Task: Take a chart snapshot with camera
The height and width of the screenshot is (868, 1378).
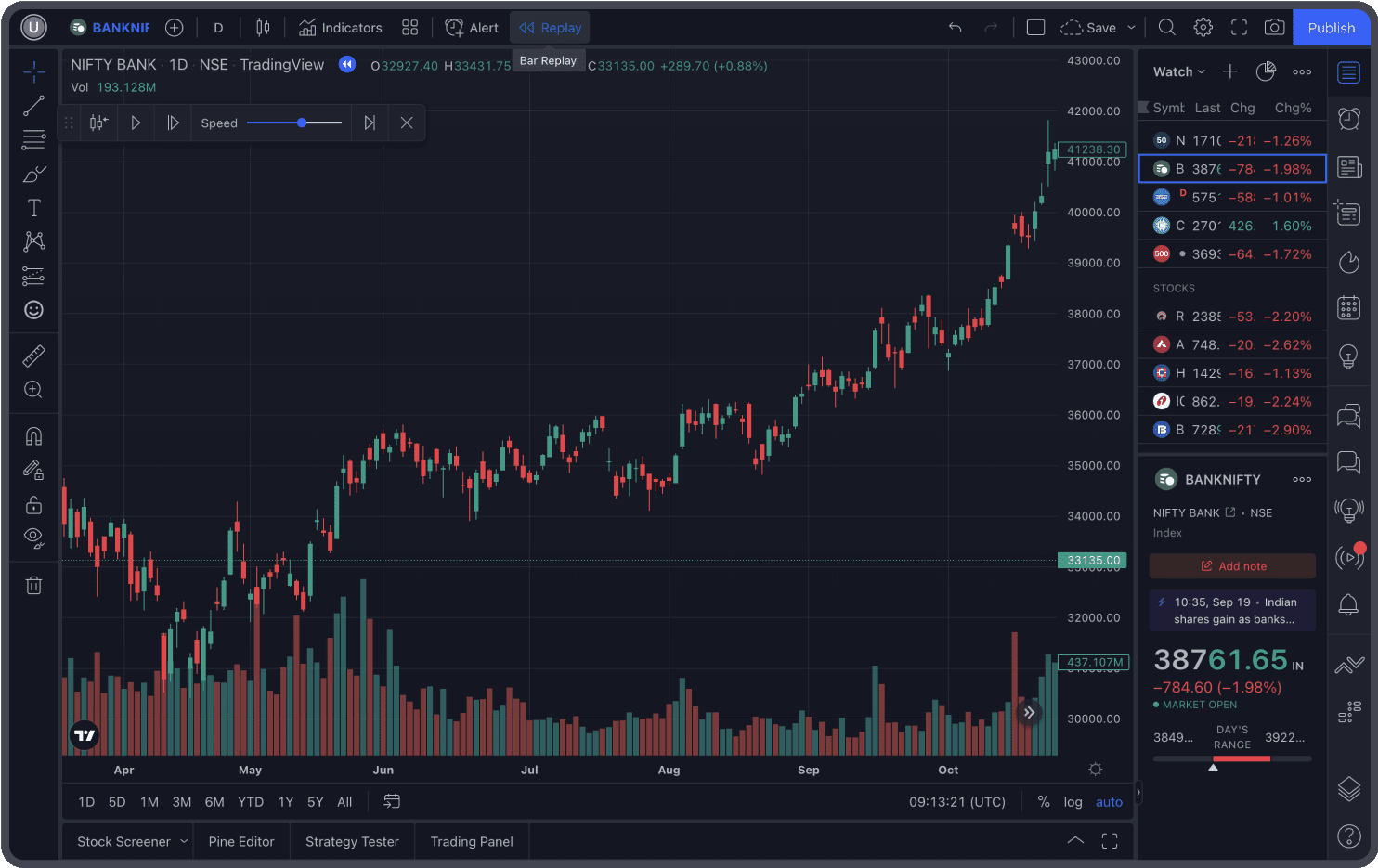Action: [1275, 28]
